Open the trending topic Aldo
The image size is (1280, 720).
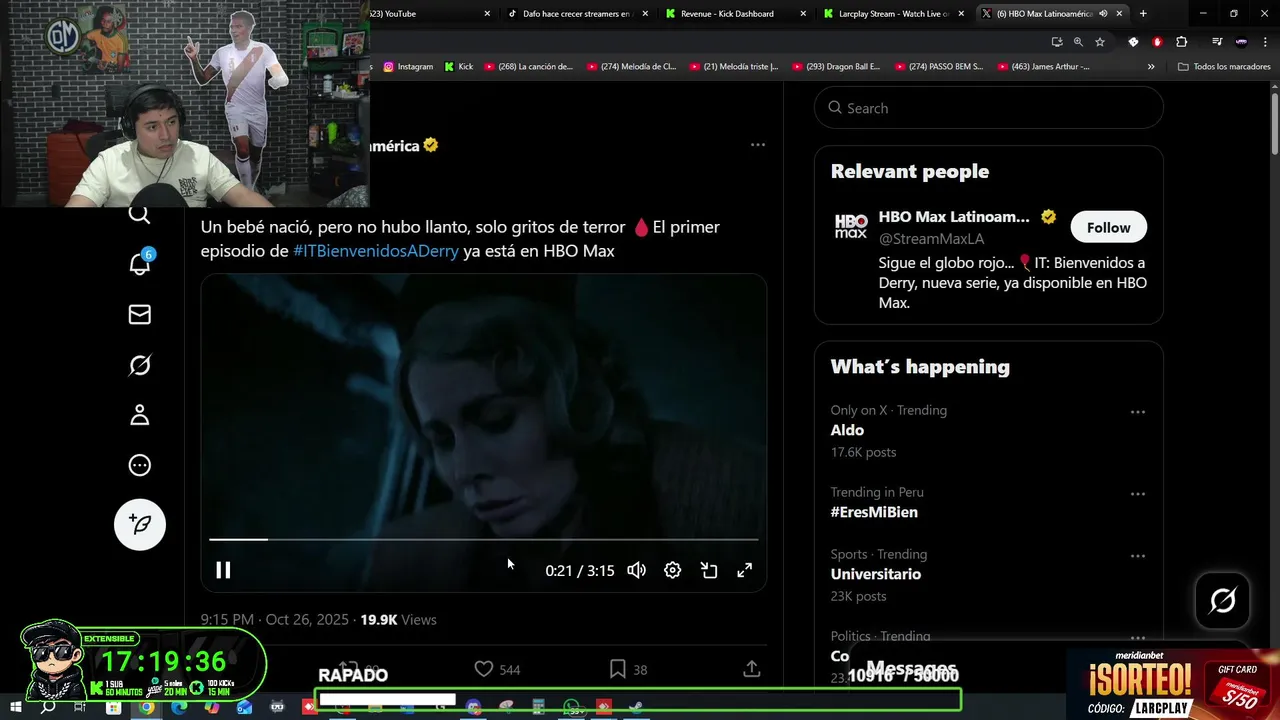click(847, 430)
